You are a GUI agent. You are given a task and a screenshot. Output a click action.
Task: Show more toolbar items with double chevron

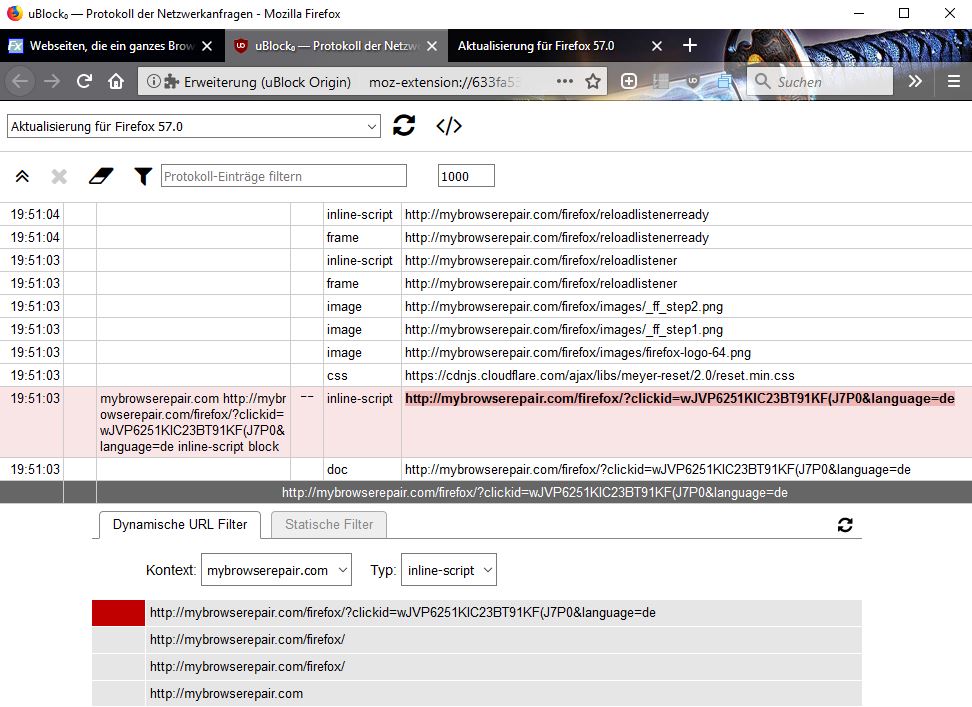(915, 81)
